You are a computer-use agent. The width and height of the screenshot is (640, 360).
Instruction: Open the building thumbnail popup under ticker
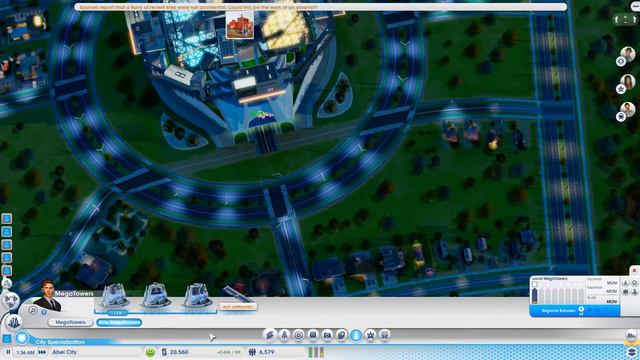pos(240,25)
